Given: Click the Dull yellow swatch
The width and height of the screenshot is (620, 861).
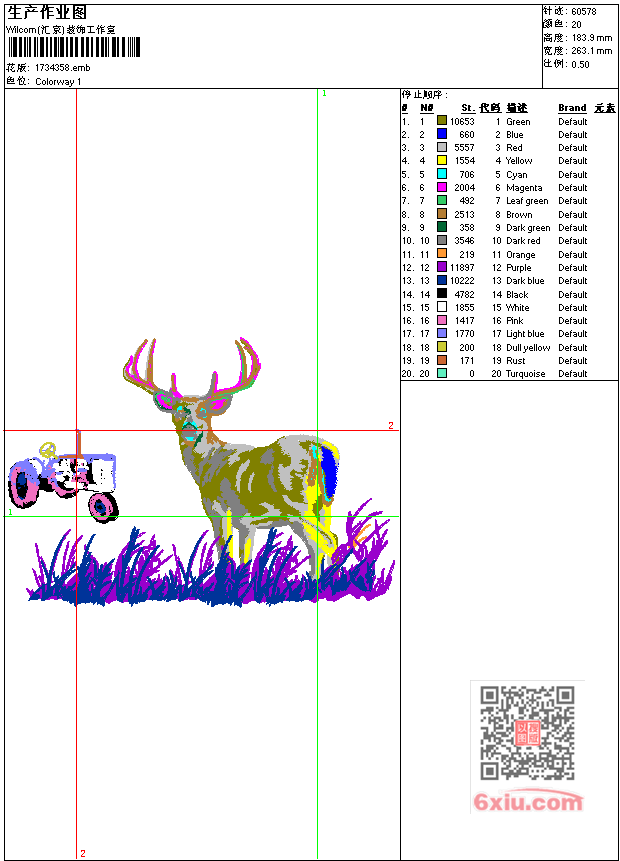Looking at the screenshot, I should pyautogui.click(x=442, y=346).
